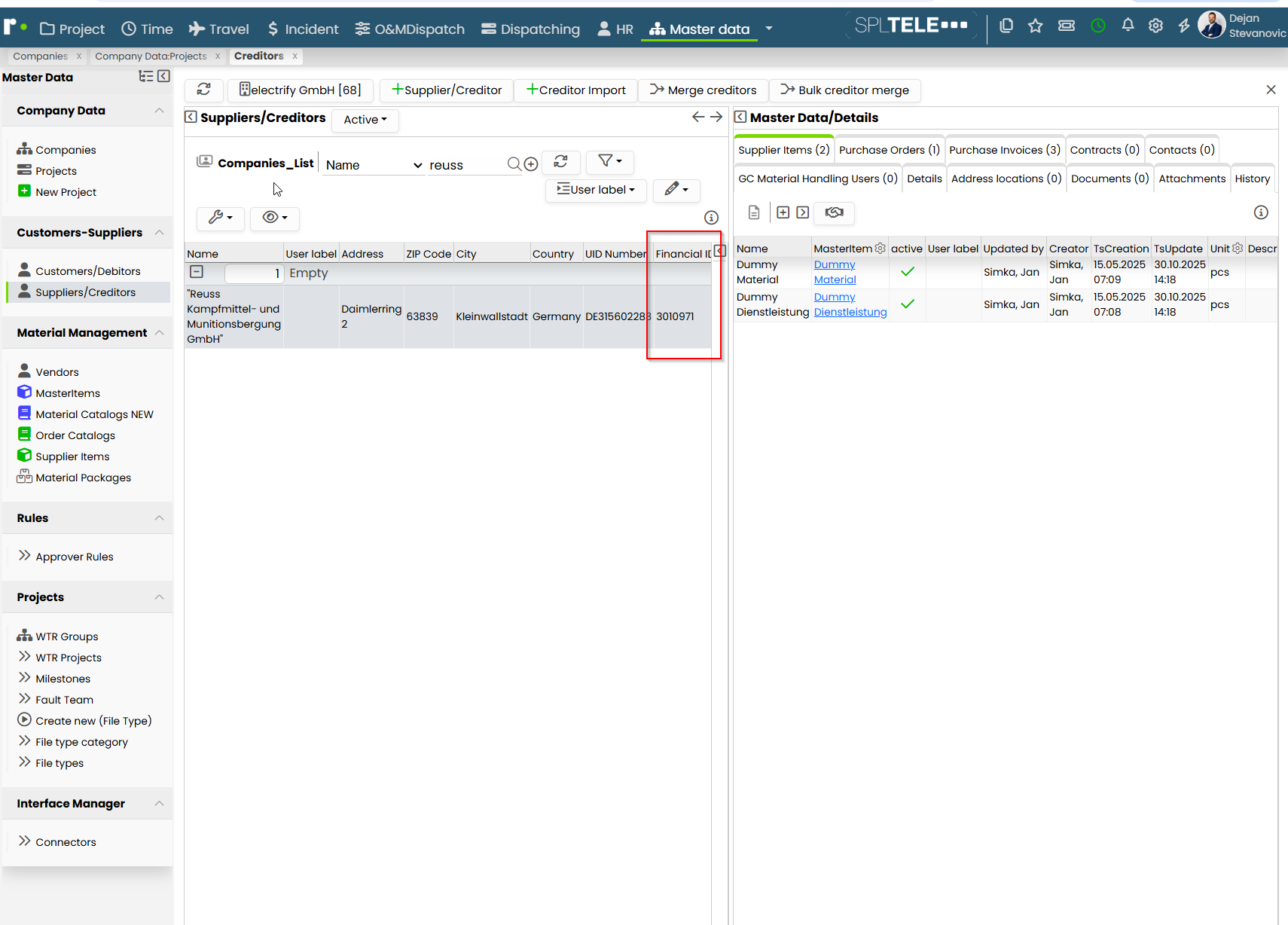Image resolution: width=1288 pixels, height=925 pixels.
Task: Open the Name search field dropdown
Action: click(x=374, y=165)
